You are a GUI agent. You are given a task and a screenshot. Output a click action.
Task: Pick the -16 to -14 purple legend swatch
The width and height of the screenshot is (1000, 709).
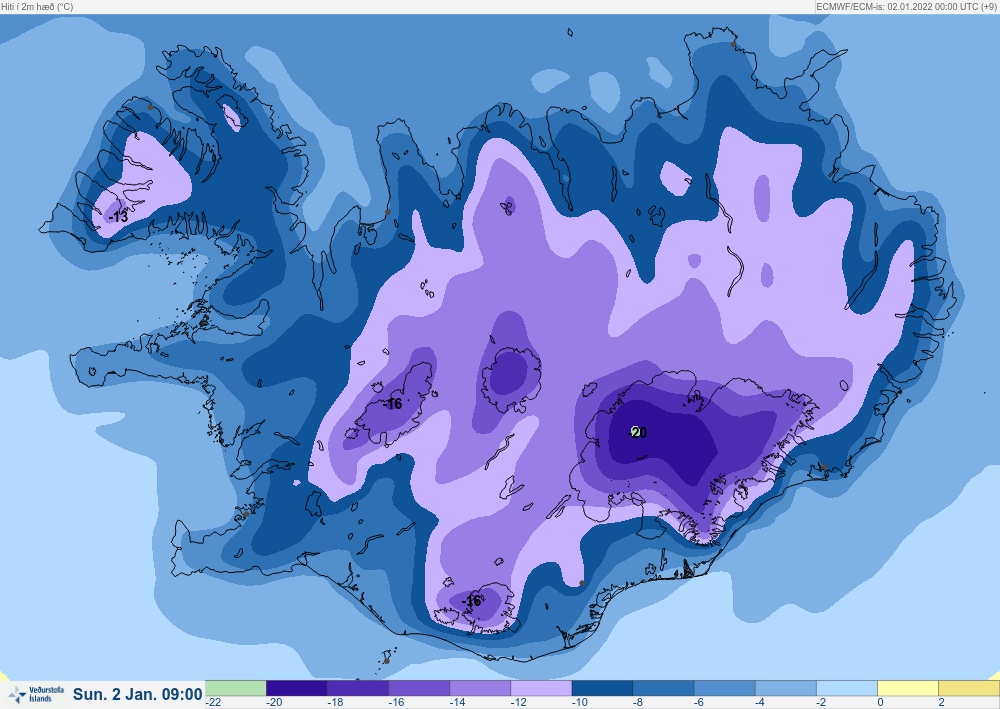pyautogui.click(x=419, y=688)
